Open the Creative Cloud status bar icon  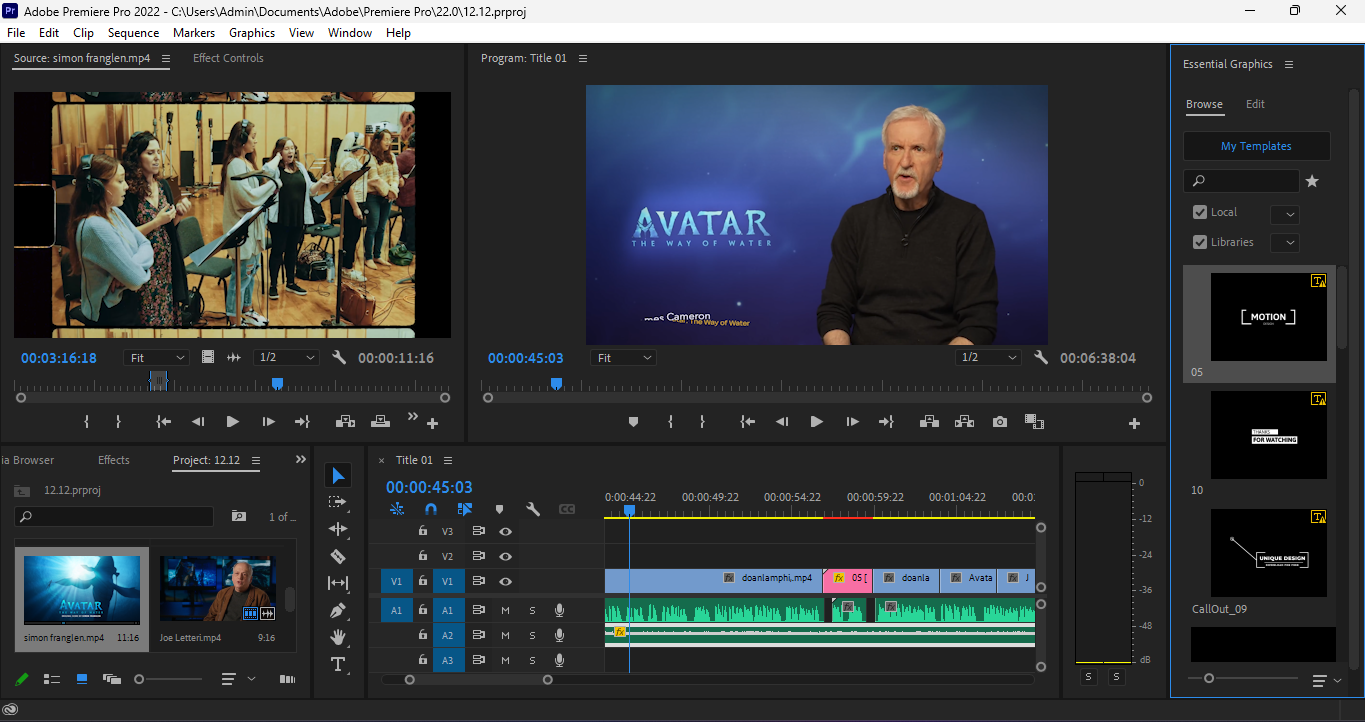[x=11, y=710]
